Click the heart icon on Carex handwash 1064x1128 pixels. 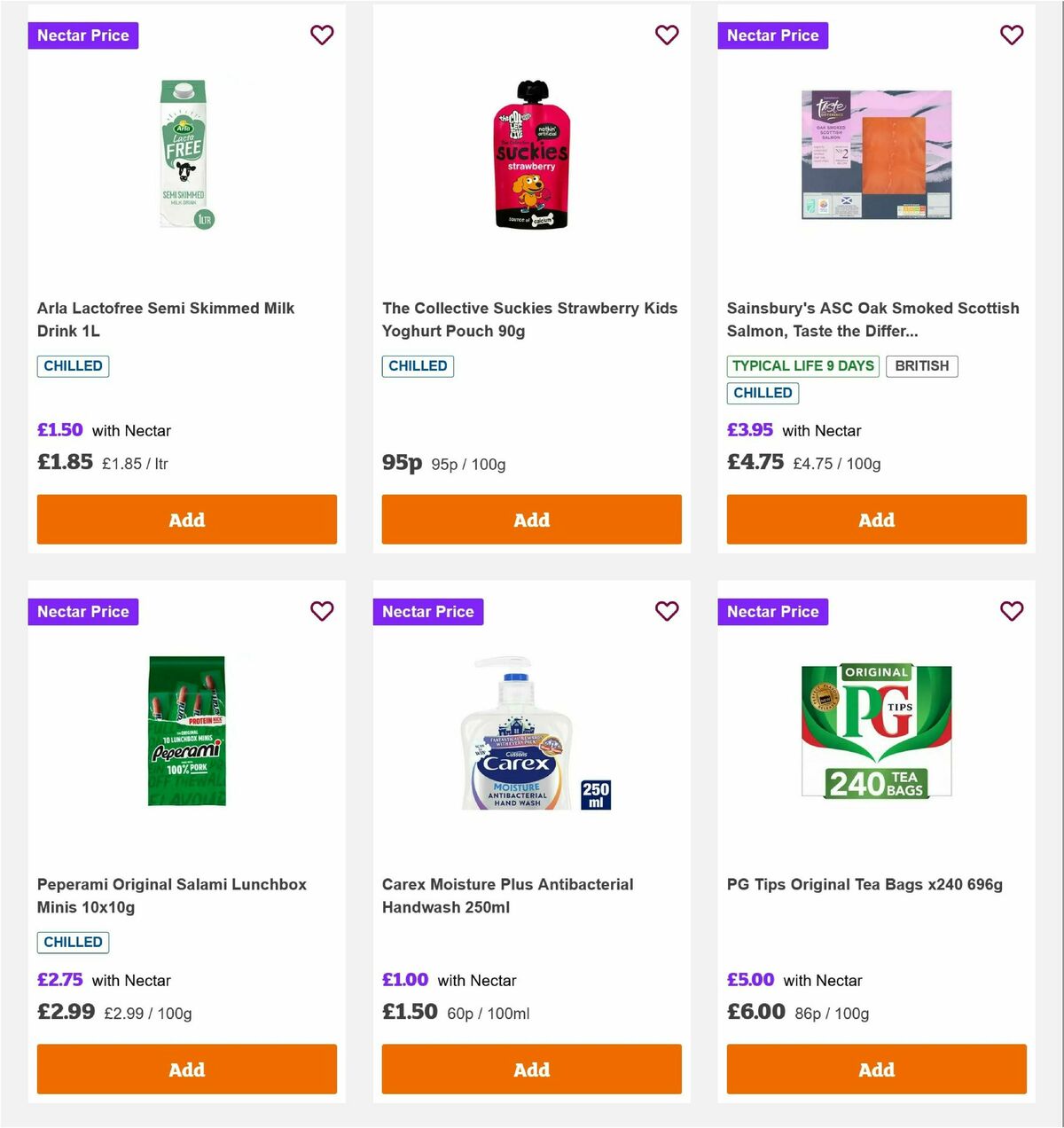point(667,611)
